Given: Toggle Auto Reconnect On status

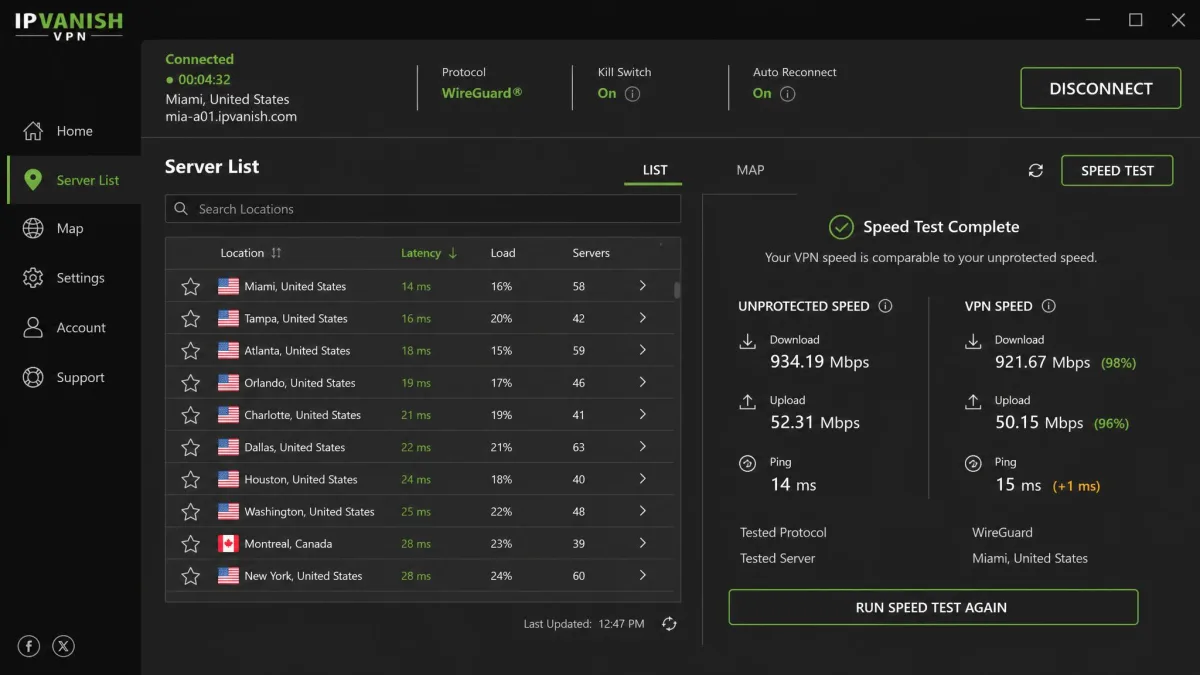Looking at the screenshot, I should 762,93.
